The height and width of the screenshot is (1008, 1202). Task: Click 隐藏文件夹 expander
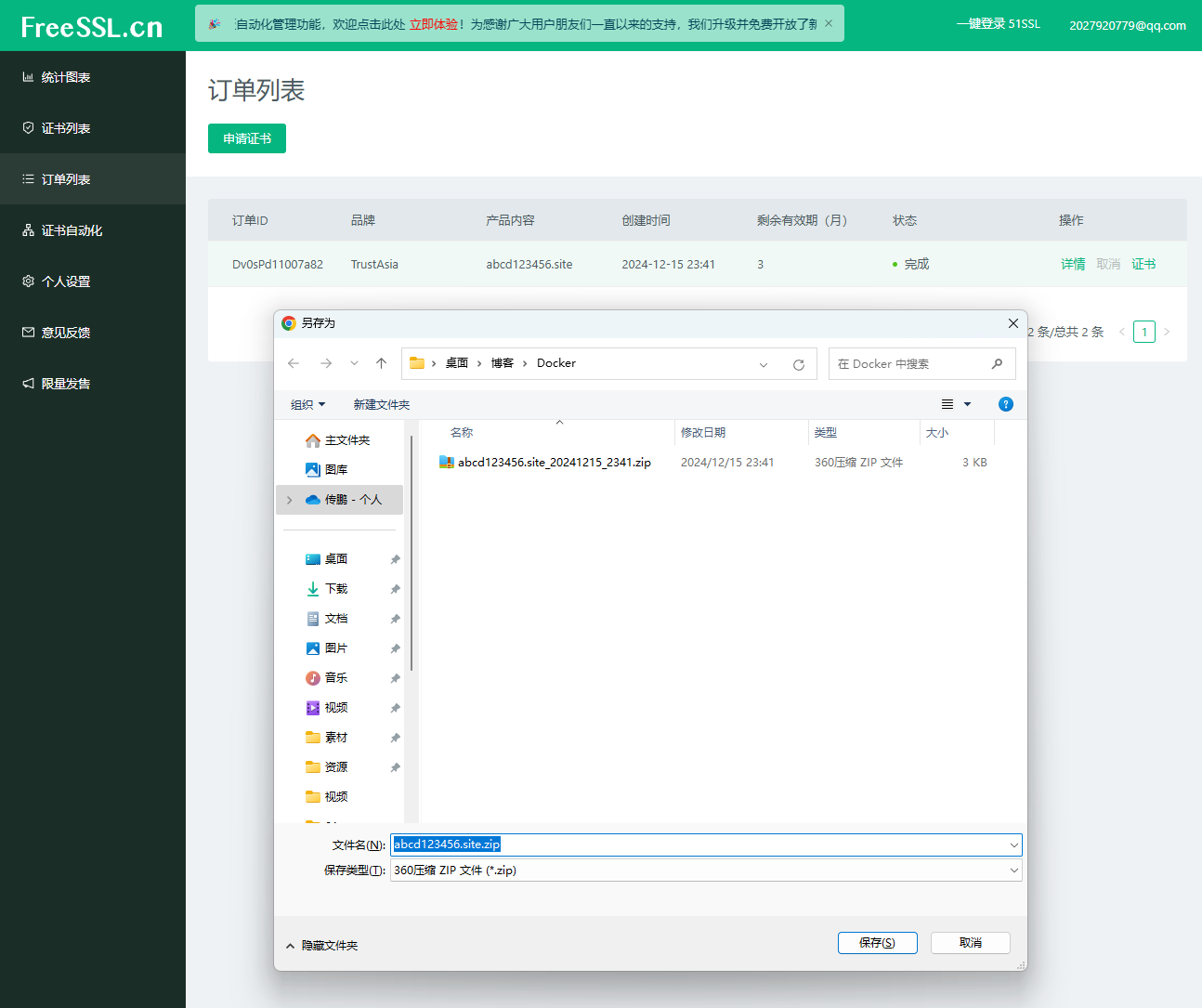321,946
